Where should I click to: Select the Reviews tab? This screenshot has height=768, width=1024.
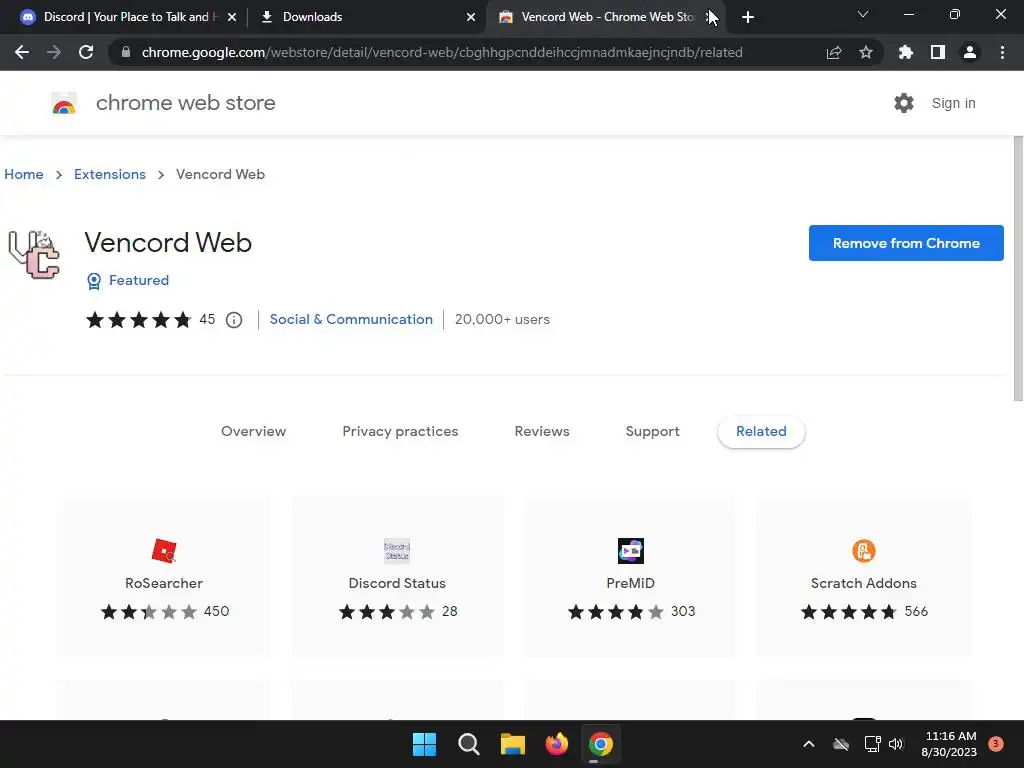coord(542,431)
